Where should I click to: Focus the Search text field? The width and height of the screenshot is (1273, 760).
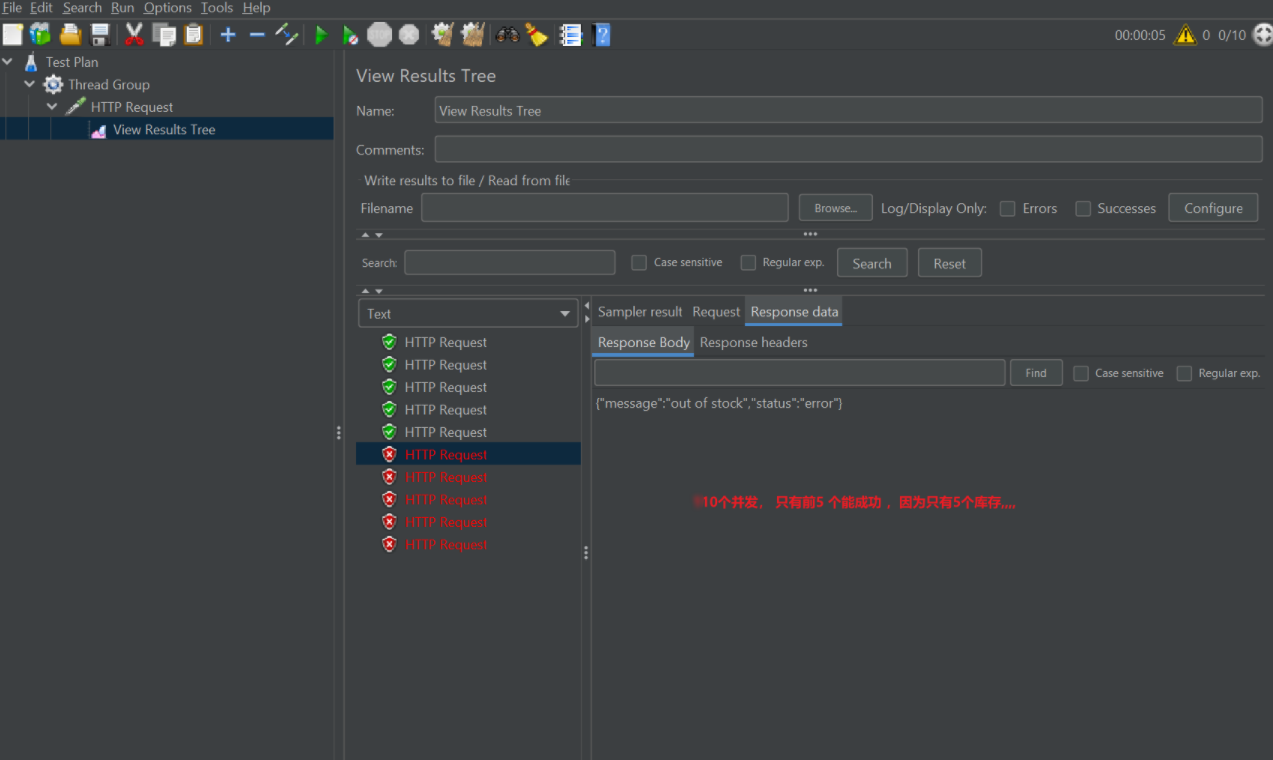click(510, 262)
